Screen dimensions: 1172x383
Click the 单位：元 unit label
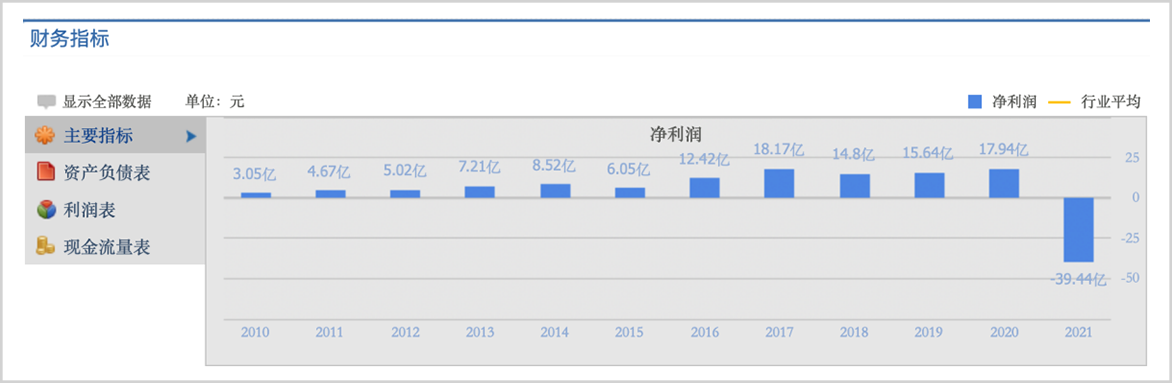click(215, 102)
